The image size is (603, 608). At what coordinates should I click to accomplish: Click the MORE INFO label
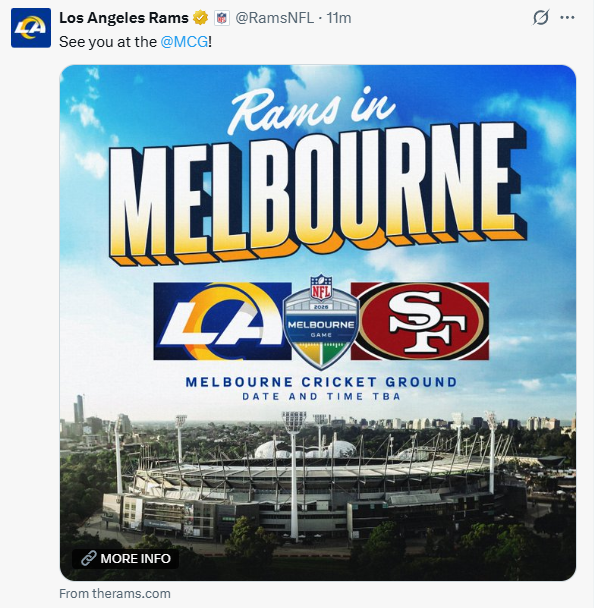(x=135, y=558)
